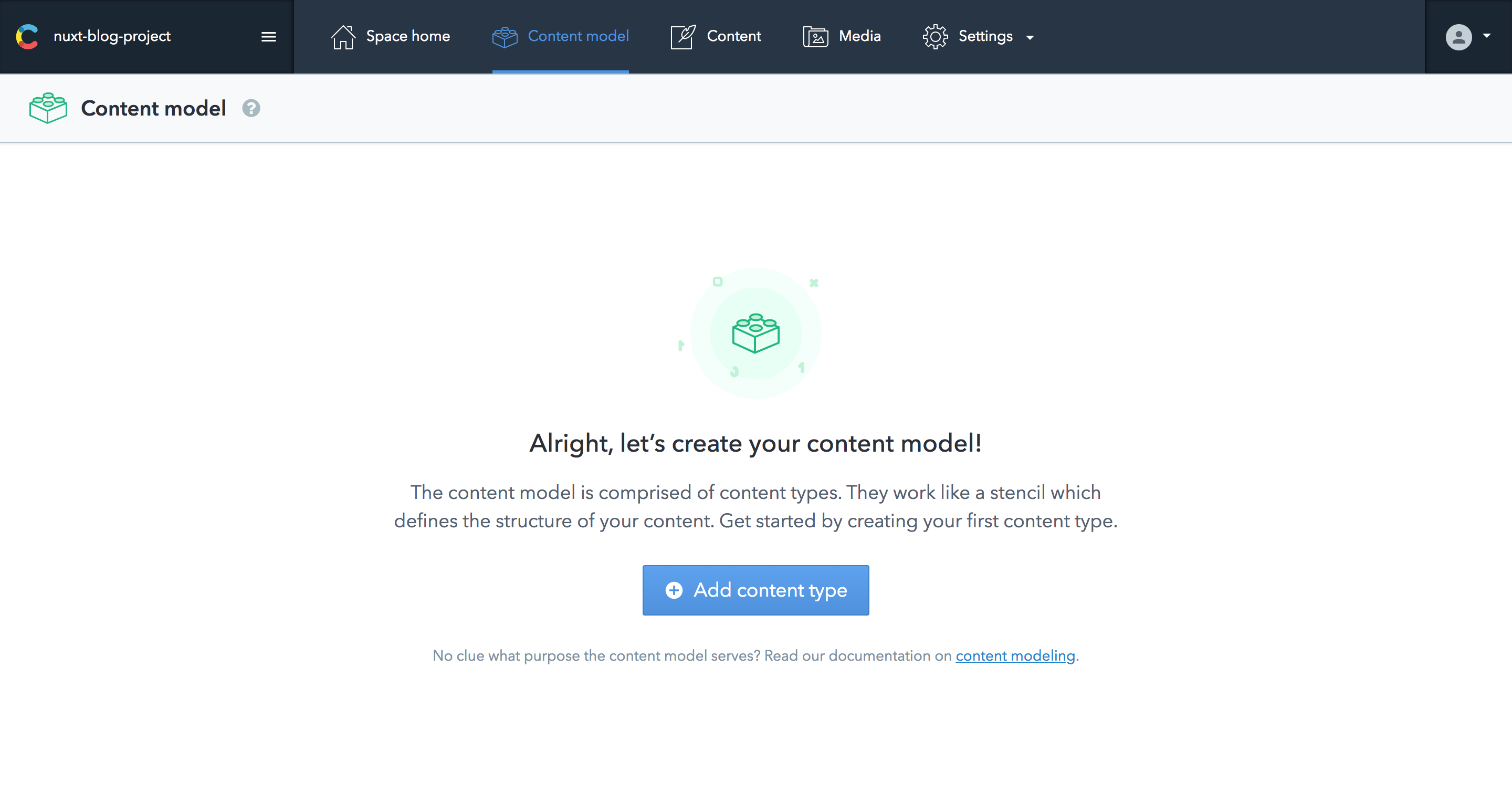
Task: Click the hamburger menu expander icon
Action: coord(269,37)
